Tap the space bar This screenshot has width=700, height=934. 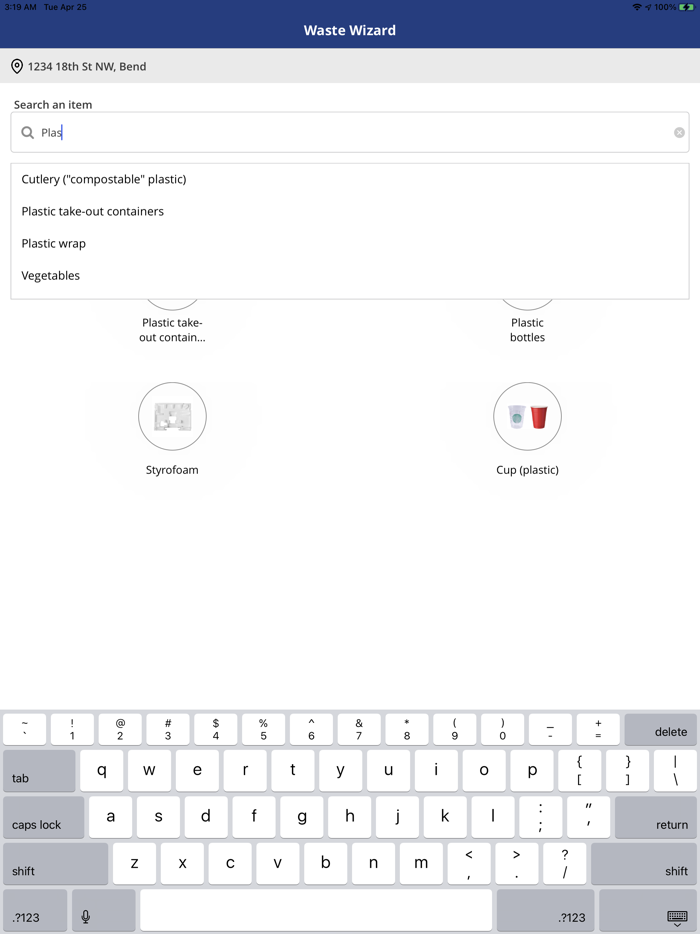[316, 910]
